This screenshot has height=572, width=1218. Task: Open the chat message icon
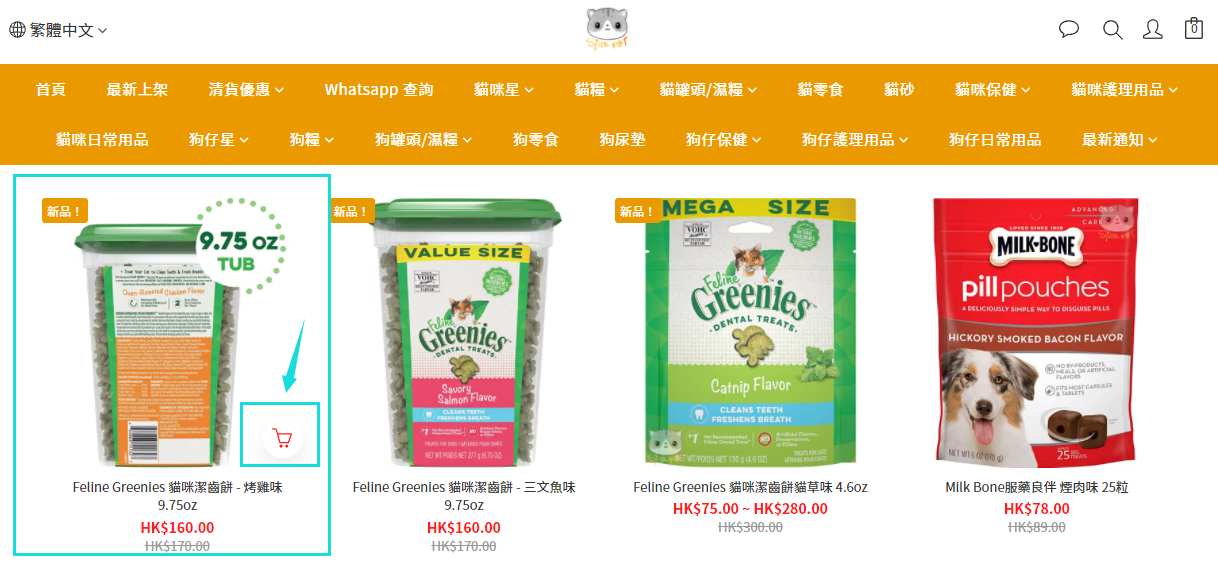(x=1069, y=29)
